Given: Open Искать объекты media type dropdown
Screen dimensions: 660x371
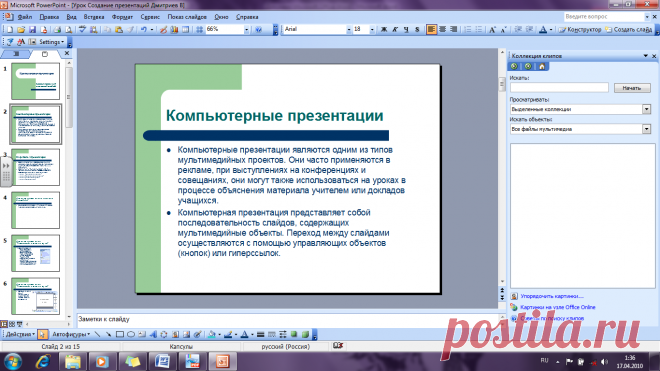Looking at the screenshot, I should pos(647,129).
